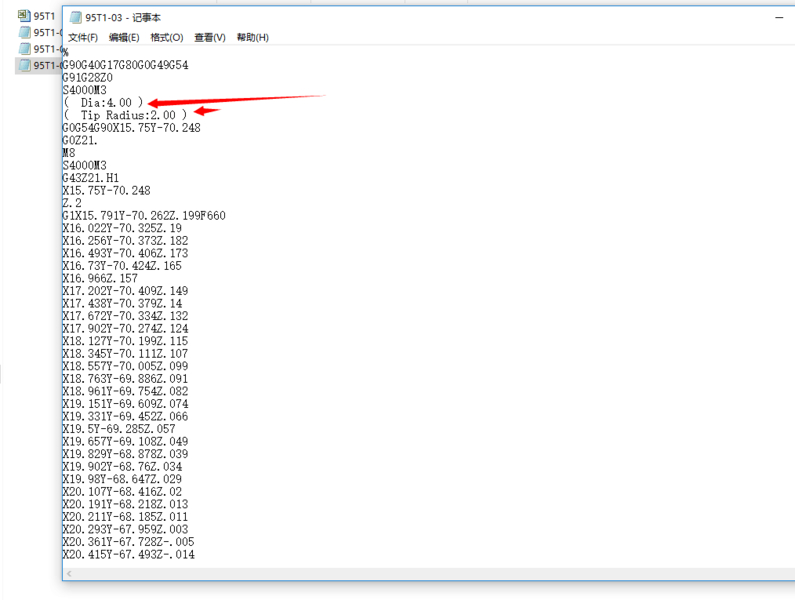Click the line X17.438Y-70.379Z.14
This screenshot has width=795, height=600.
[x=122, y=303]
